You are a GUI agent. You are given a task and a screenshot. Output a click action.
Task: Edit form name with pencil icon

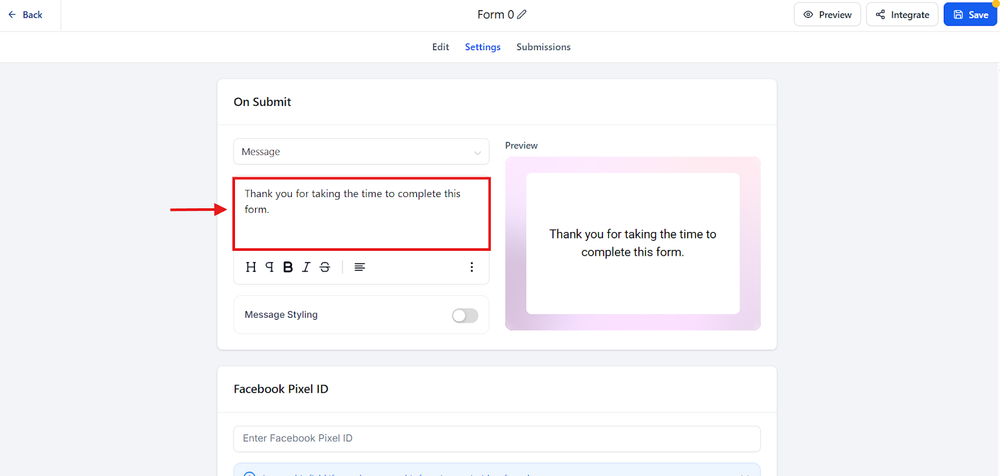pos(522,15)
